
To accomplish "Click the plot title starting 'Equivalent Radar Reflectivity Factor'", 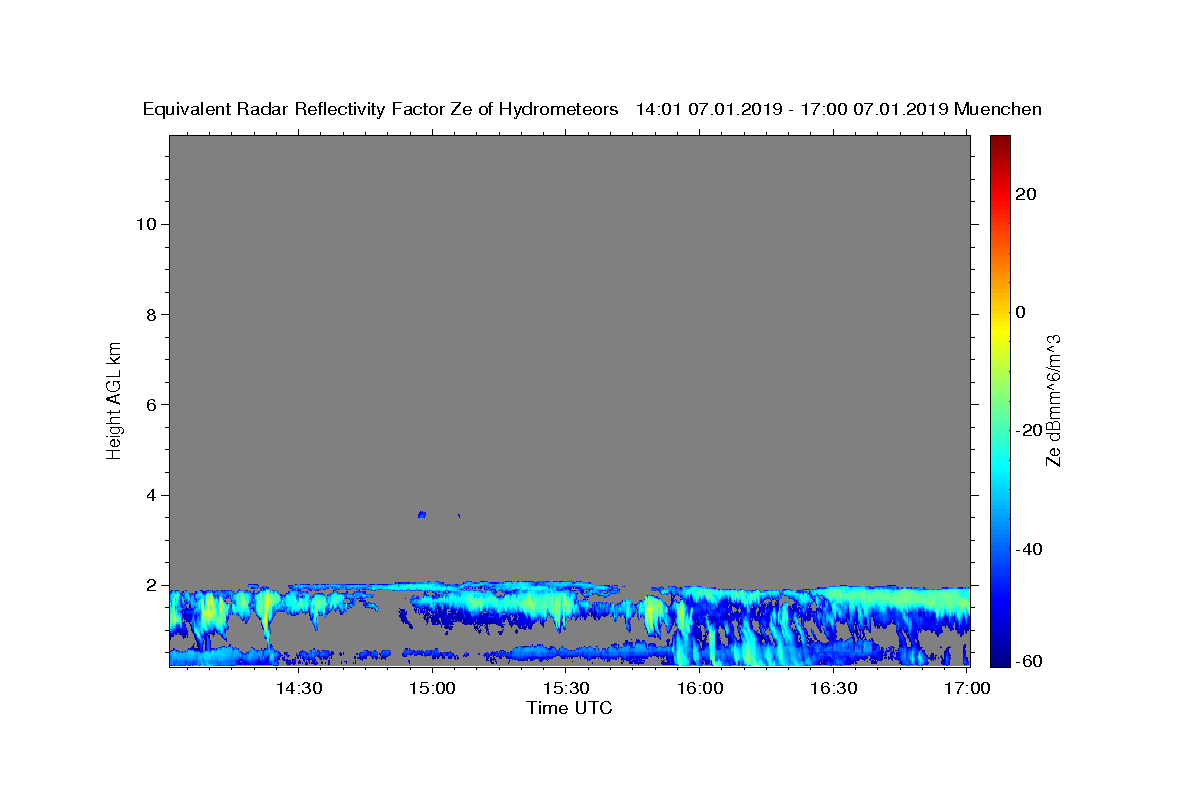I will [x=592, y=109].
